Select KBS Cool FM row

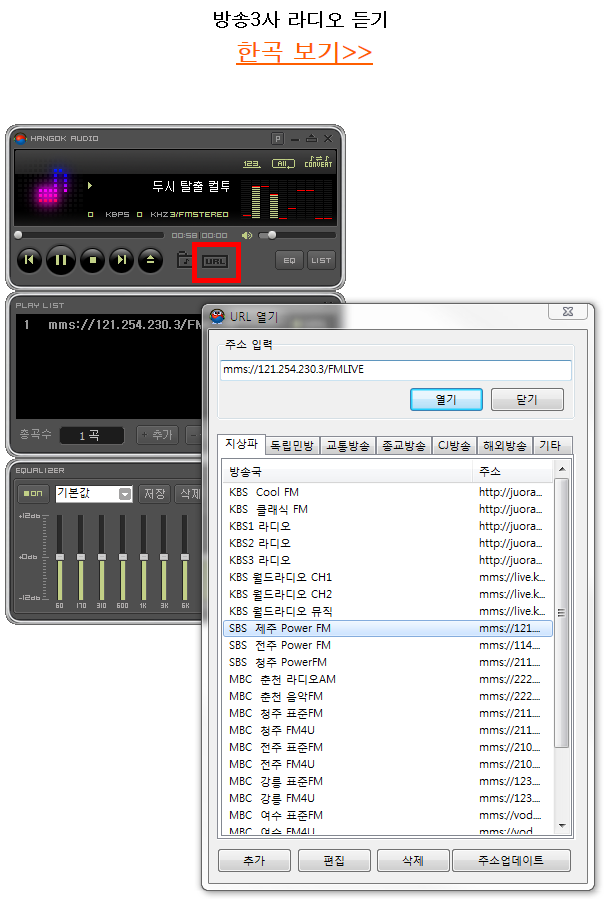coord(388,492)
